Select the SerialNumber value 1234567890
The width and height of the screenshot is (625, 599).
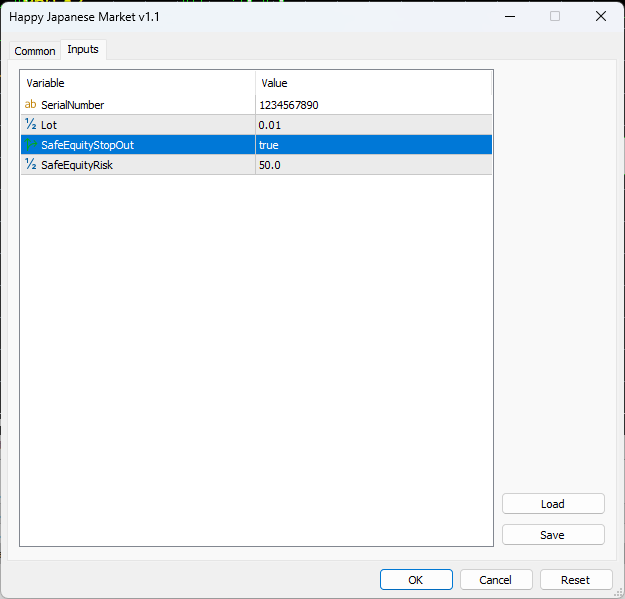coord(373,105)
